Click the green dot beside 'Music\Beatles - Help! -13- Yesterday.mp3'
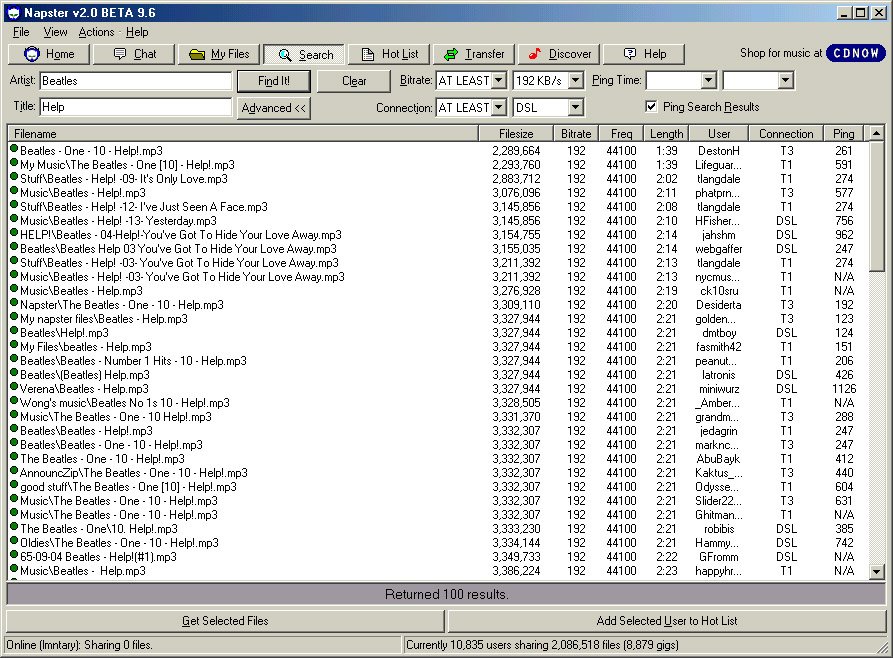Image resolution: width=893 pixels, height=658 pixels. coord(14,219)
